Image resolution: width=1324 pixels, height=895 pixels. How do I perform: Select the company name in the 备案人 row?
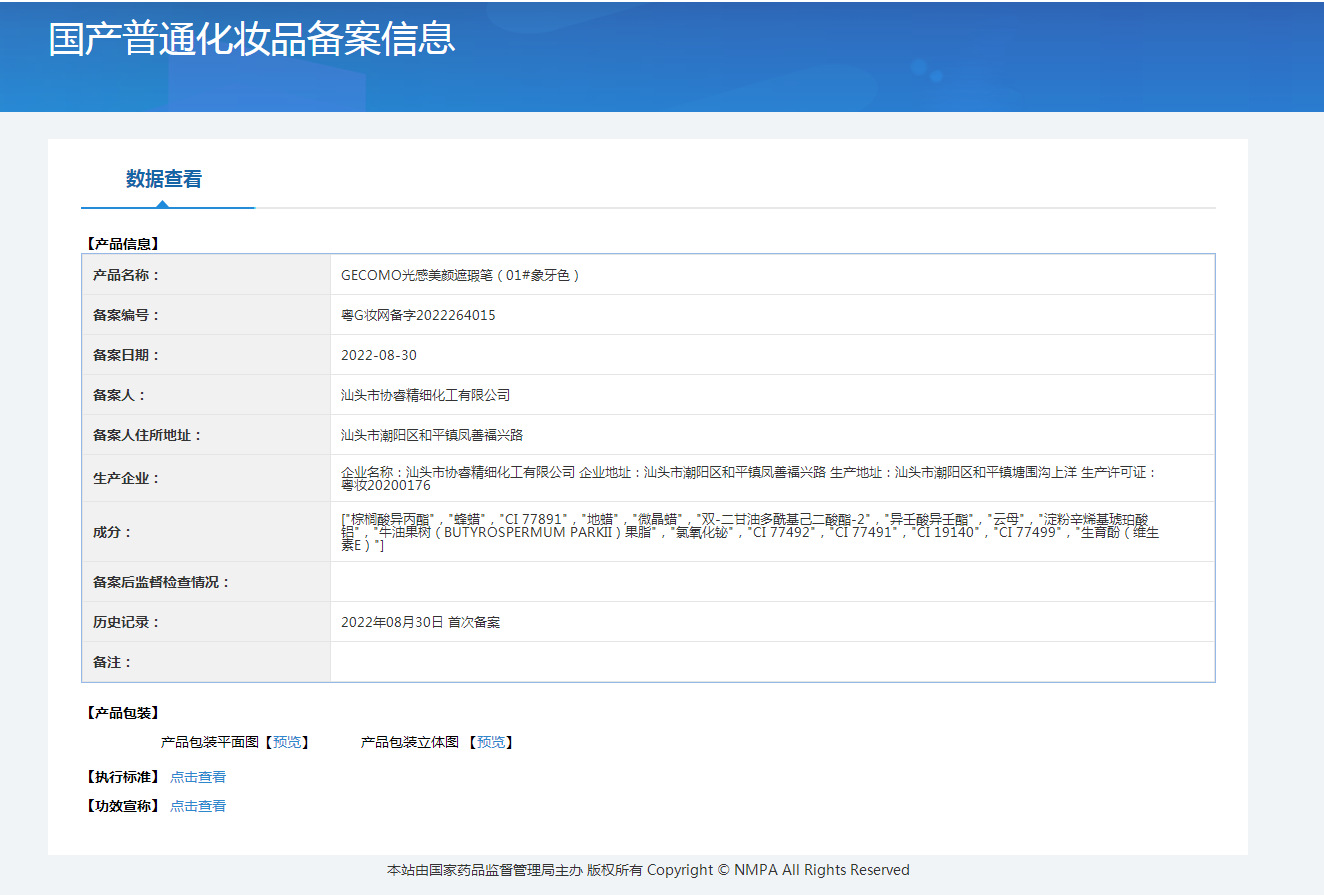(x=425, y=395)
